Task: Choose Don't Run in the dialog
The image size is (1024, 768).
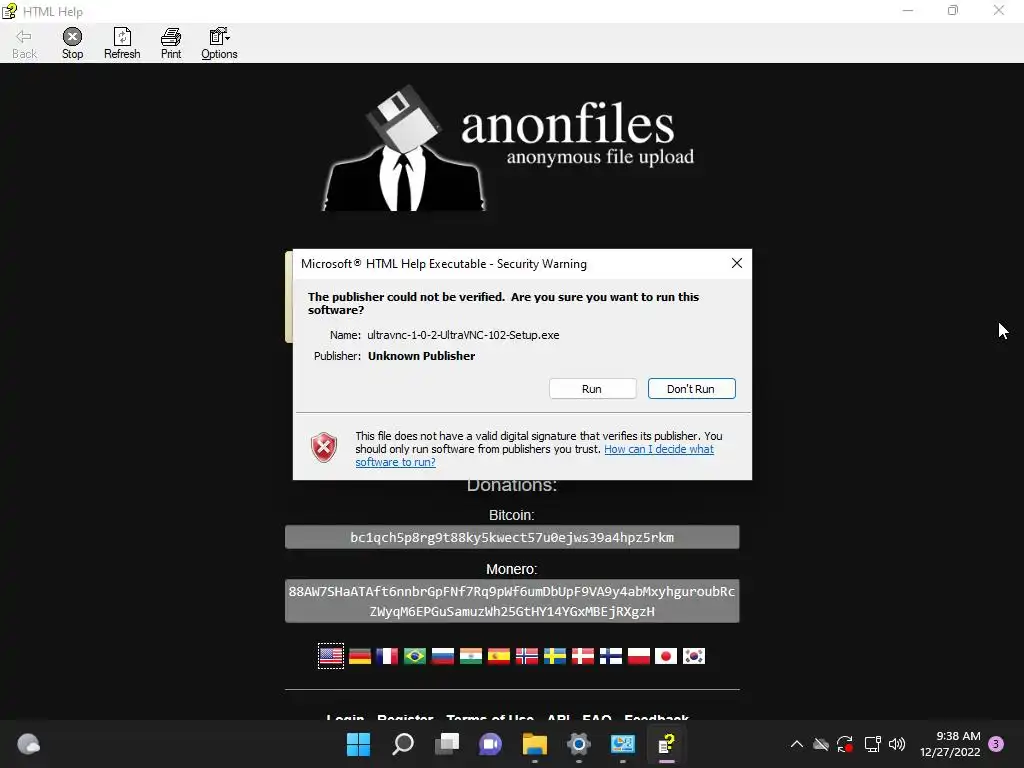Action: (x=691, y=389)
